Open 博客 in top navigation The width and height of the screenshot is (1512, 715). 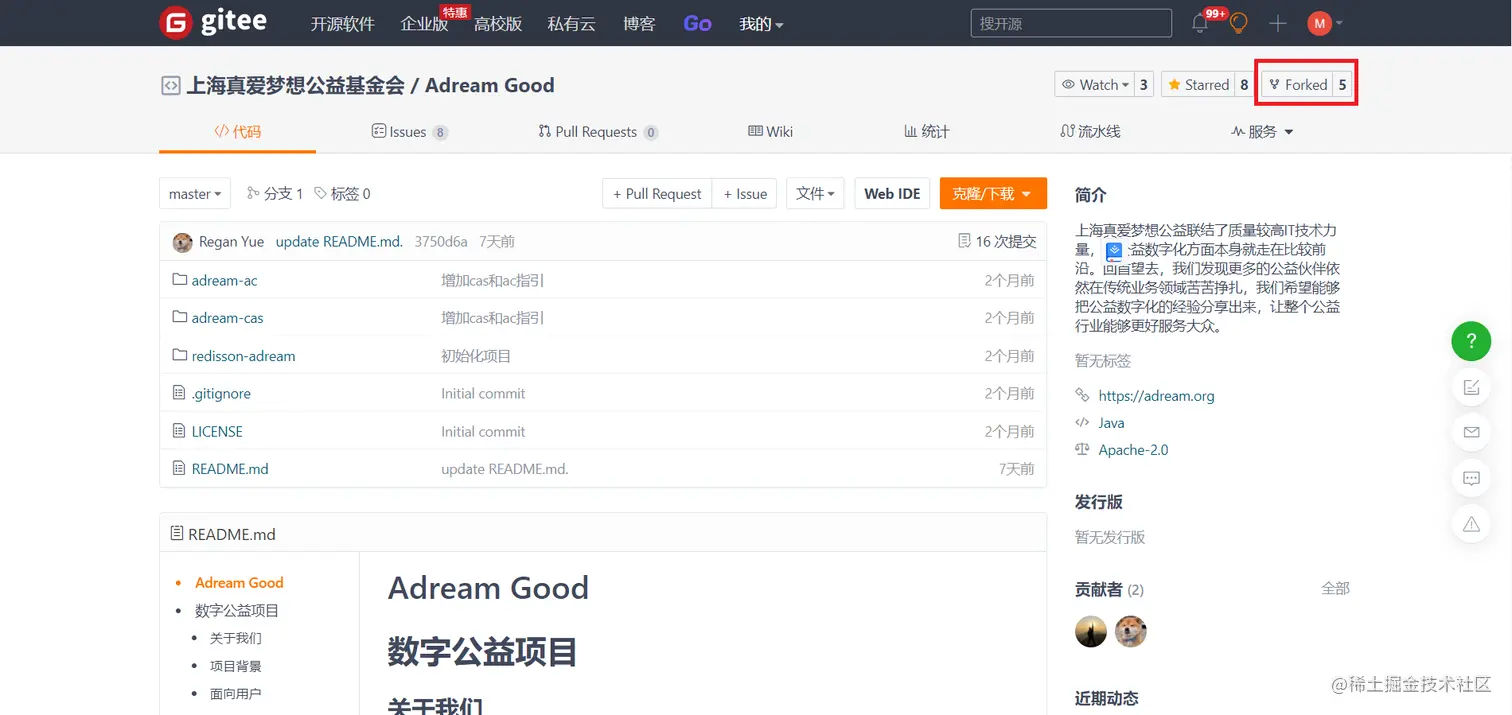pyautogui.click(x=639, y=24)
